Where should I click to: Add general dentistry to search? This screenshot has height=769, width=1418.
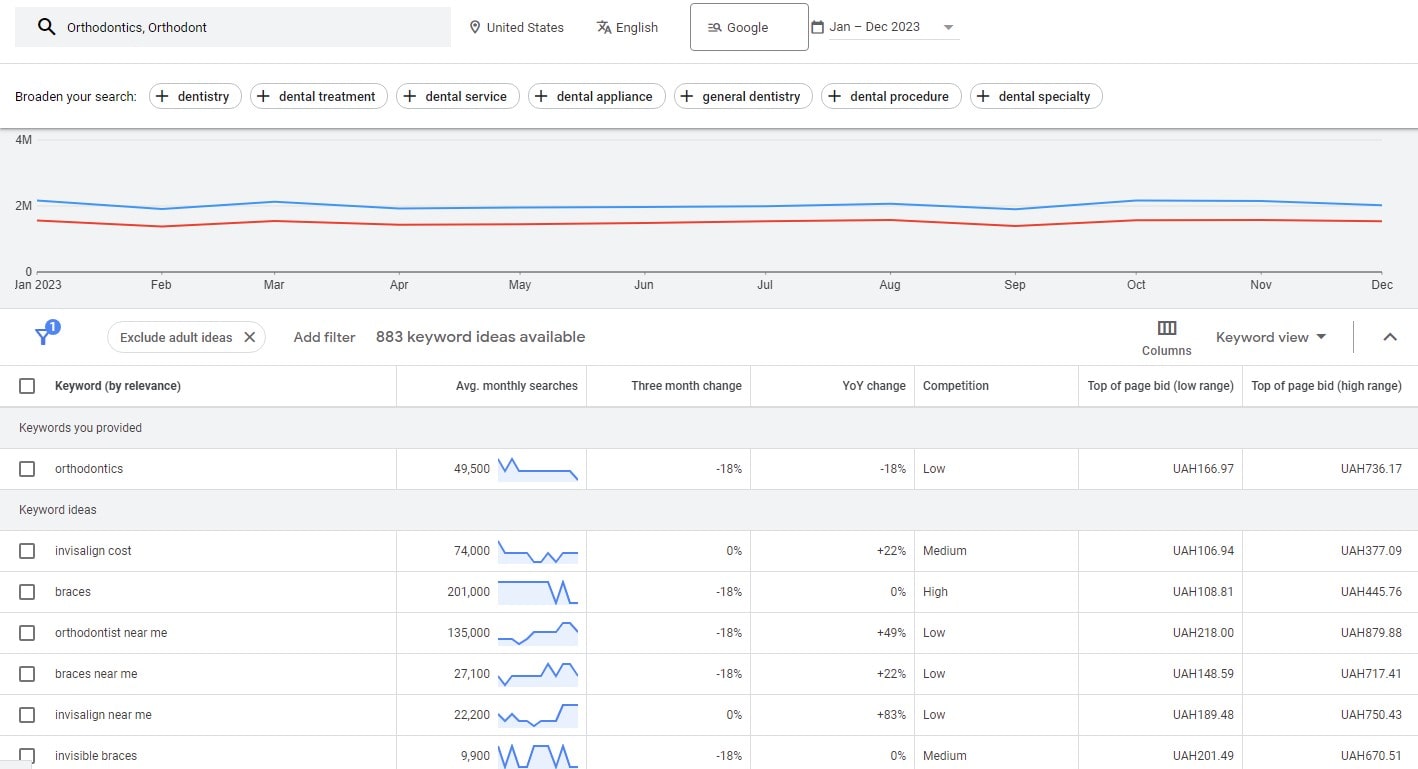[743, 96]
